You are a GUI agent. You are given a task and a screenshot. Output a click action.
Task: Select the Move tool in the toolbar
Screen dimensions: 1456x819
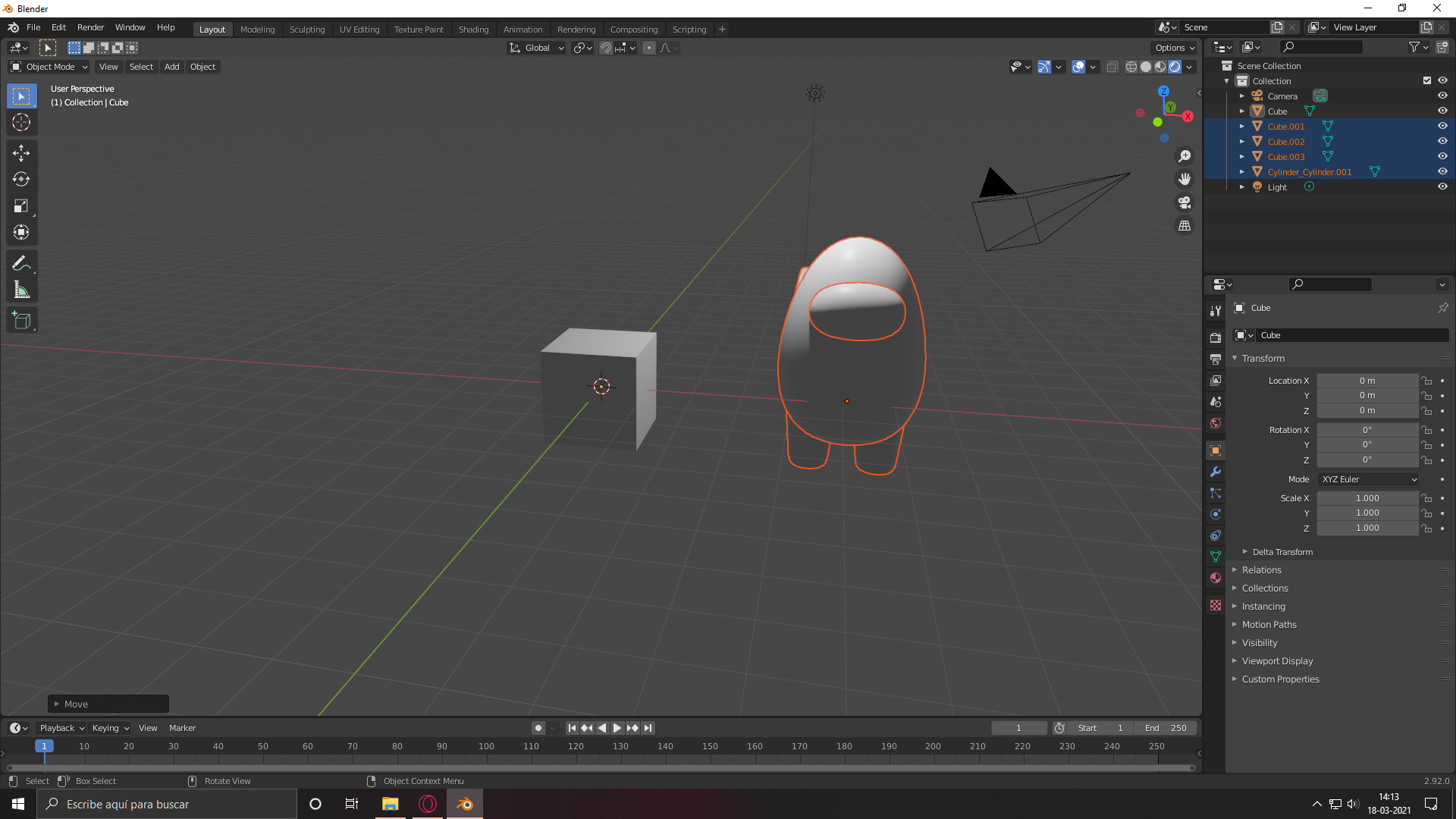point(21,153)
